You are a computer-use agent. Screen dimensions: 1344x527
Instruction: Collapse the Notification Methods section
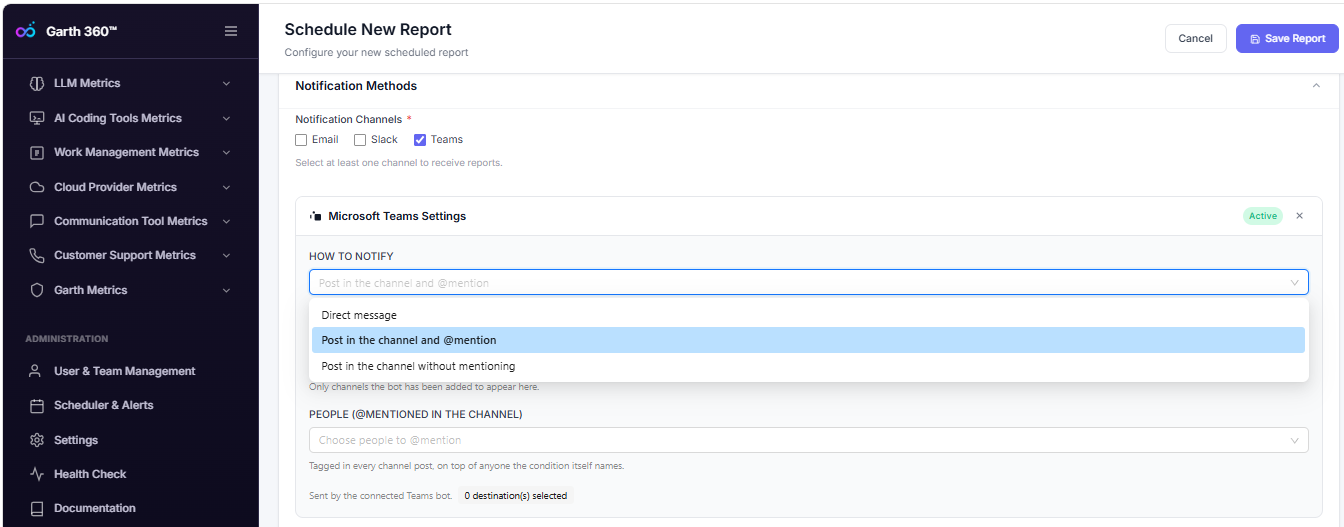pyautogui.click(x=1316, y=86)
